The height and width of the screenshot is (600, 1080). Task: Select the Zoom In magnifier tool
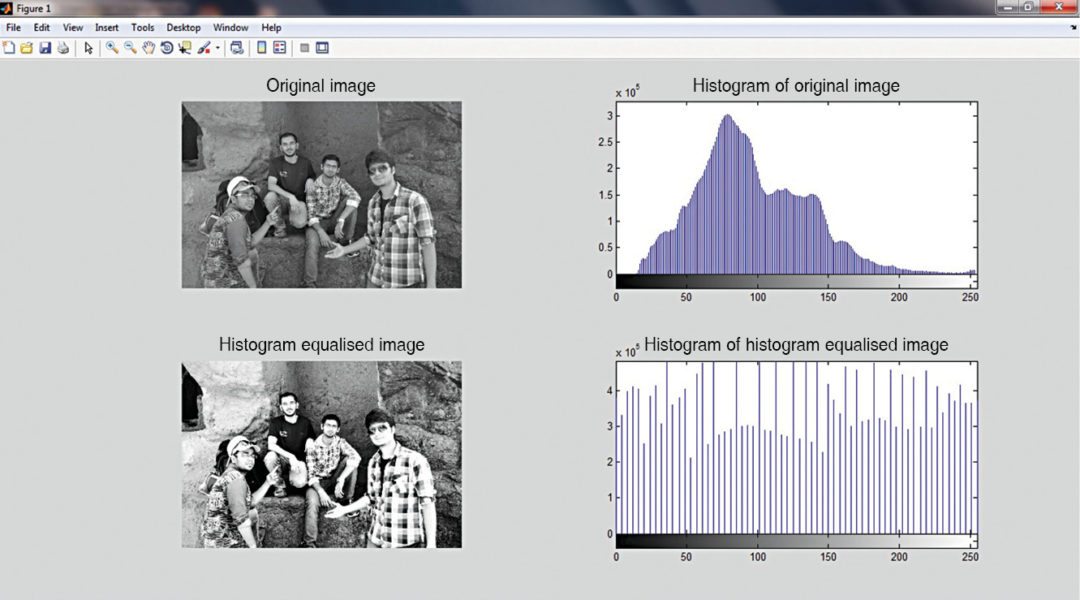(x=112, y=47)
